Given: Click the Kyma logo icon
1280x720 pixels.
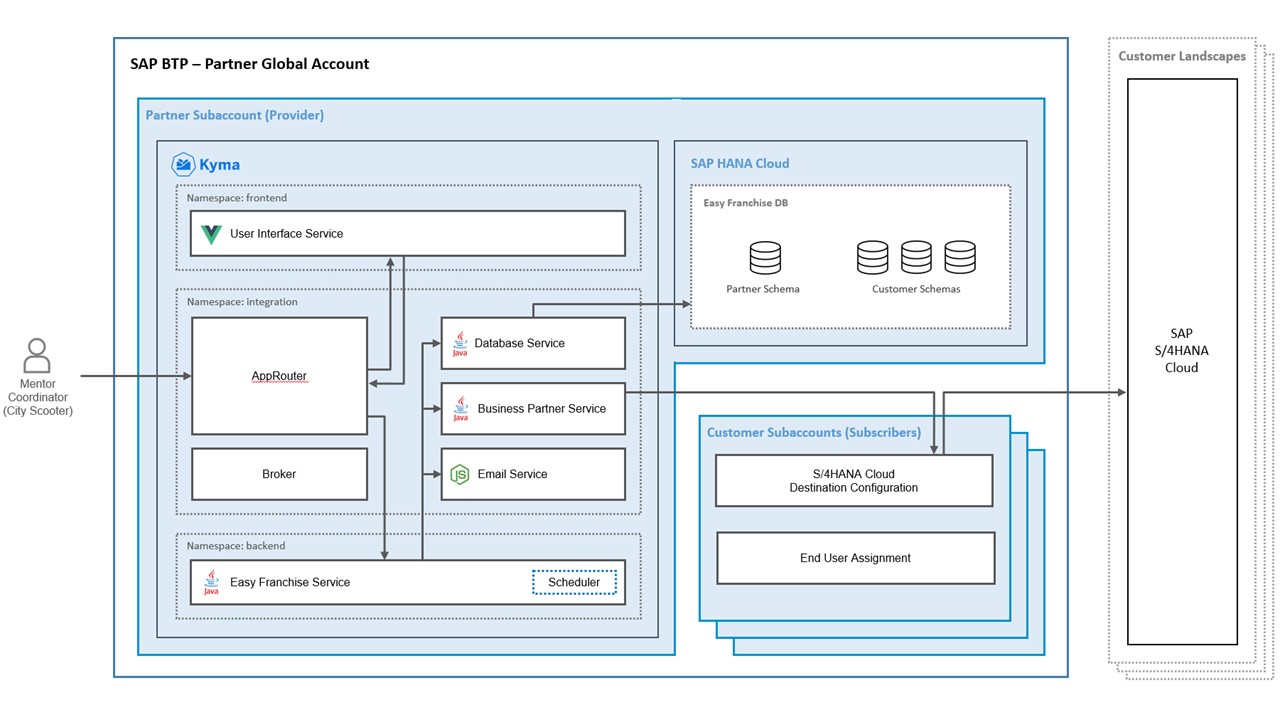Looking at the screenshot, I should pos(183,164).
